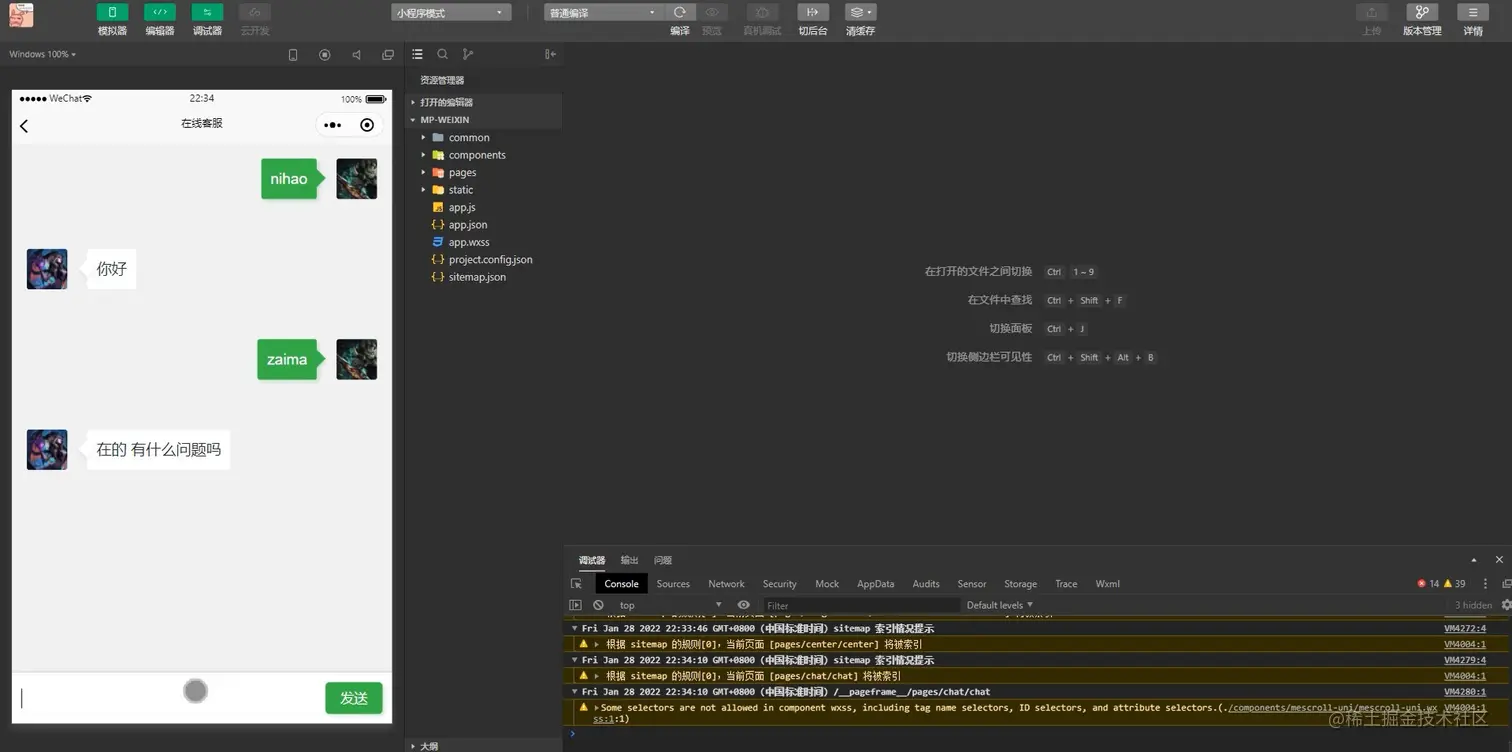This screenshot has height=752, width=1512.
Task: Open the source control branch icon
Action: [x=467, y=55]
